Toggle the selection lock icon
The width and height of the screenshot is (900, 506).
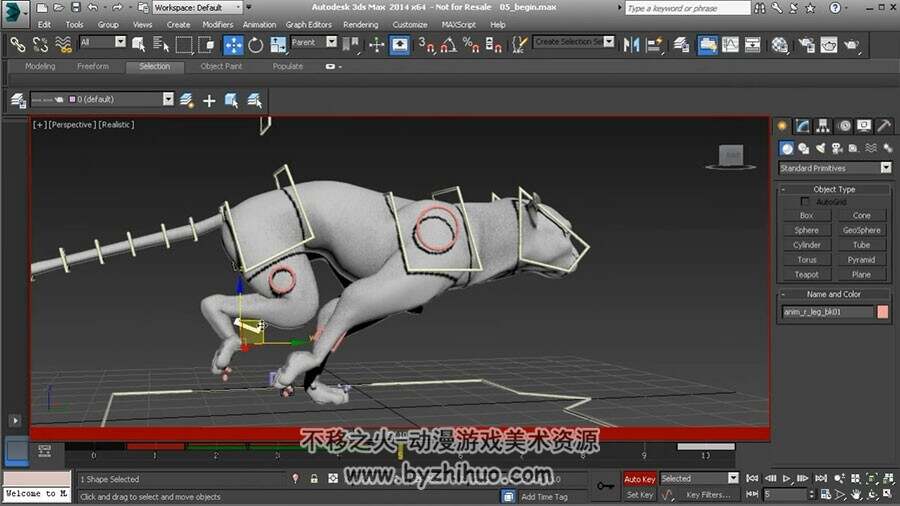(314, 478)
